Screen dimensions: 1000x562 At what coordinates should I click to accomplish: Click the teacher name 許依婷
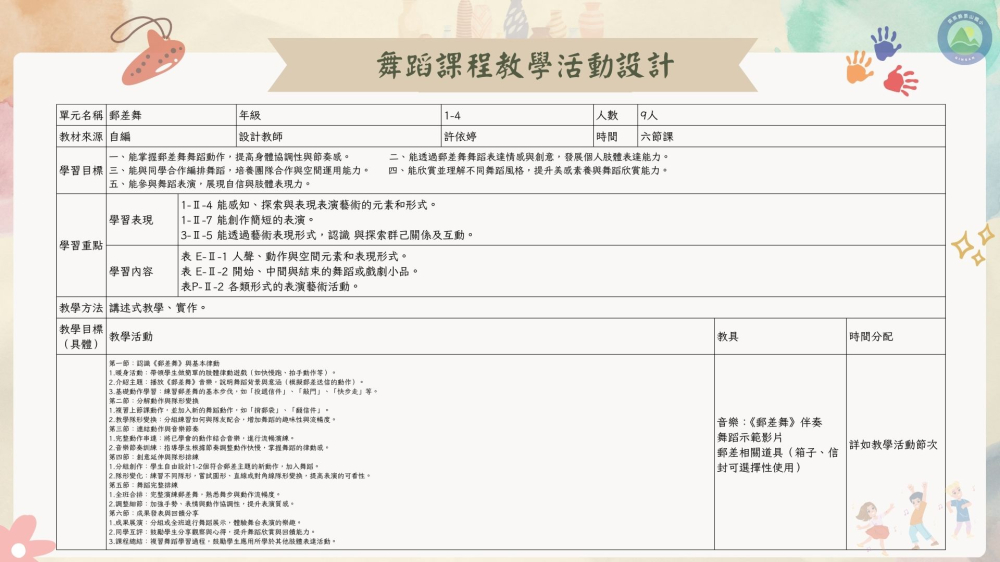point(517,137)
